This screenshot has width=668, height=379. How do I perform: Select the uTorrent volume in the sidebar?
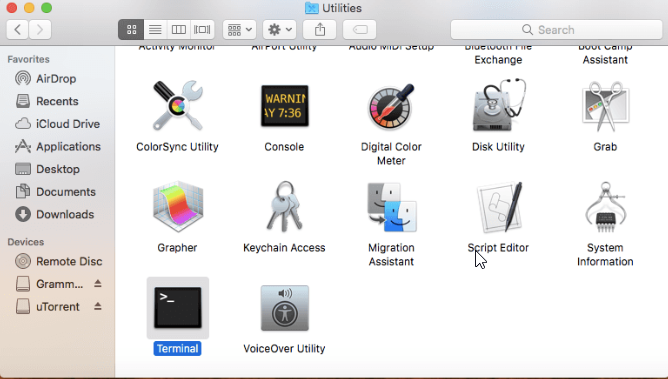tap(57, 306)
